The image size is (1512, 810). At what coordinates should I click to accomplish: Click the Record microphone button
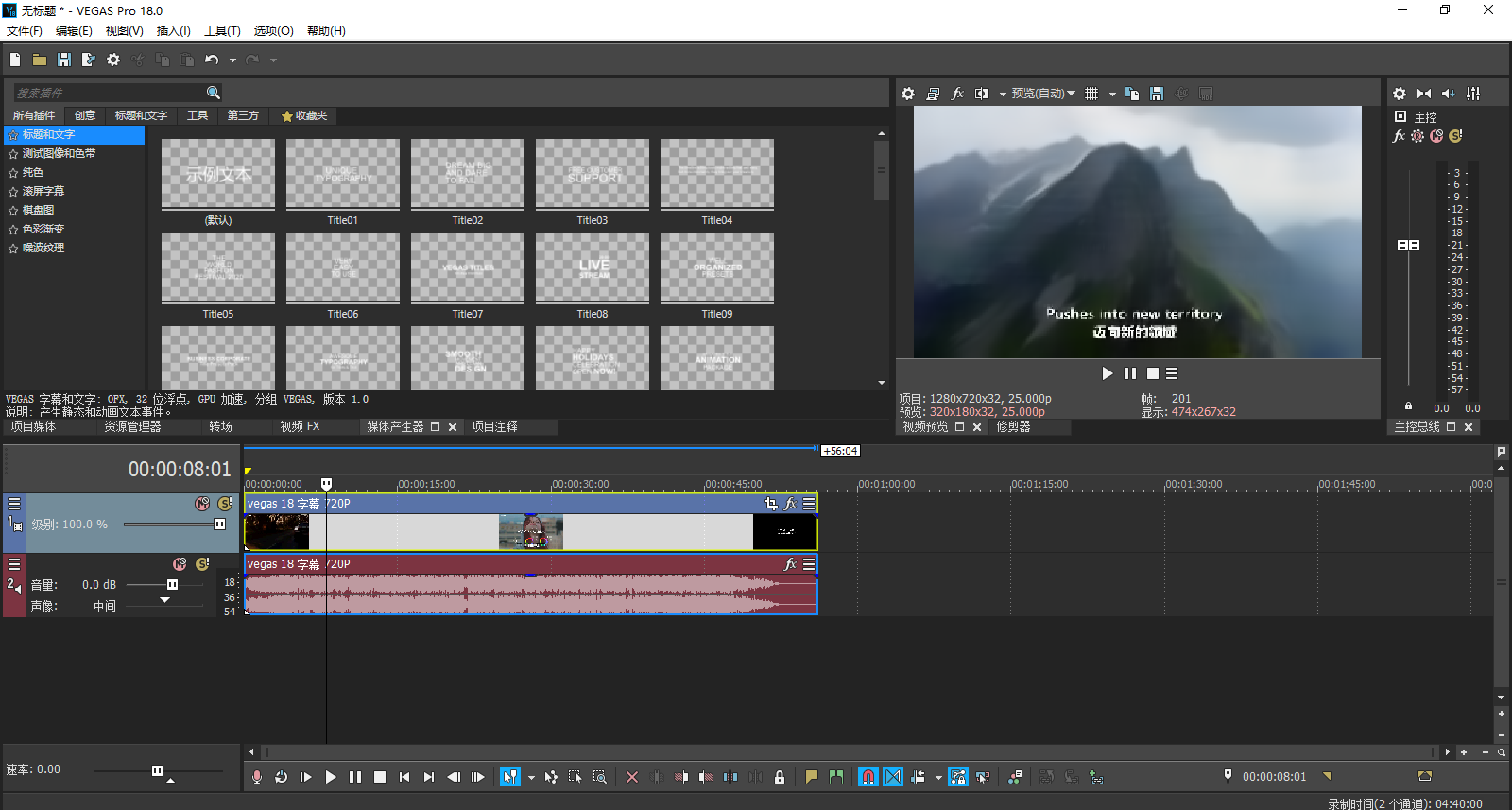[x=256, y=777]
